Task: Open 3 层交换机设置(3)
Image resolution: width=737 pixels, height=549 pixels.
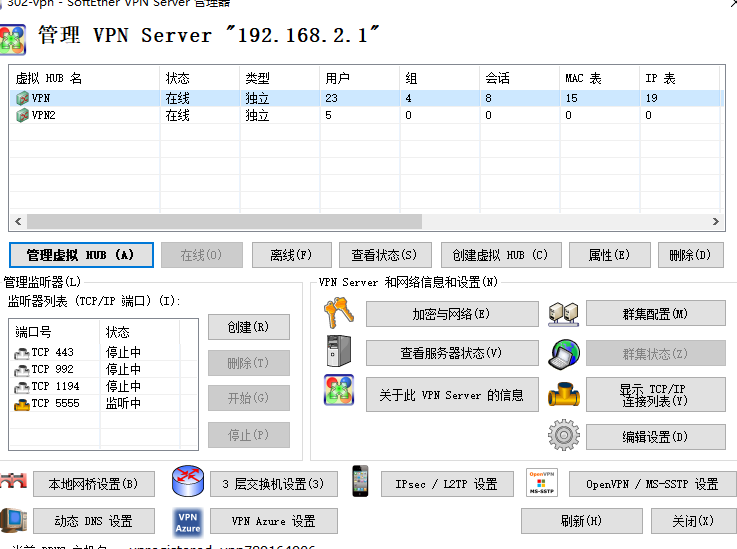Action: pos(274,484)
